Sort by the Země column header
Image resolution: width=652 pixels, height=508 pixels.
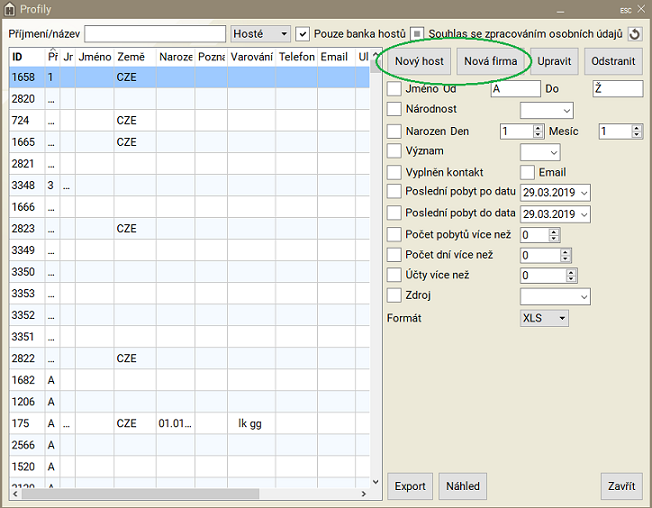pyautogui.click(x=133, y=57)
